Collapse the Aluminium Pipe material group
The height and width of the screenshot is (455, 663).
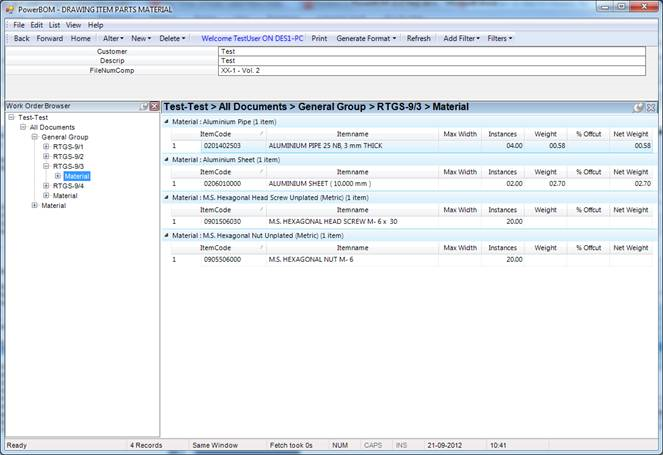[x=167, y=121]
